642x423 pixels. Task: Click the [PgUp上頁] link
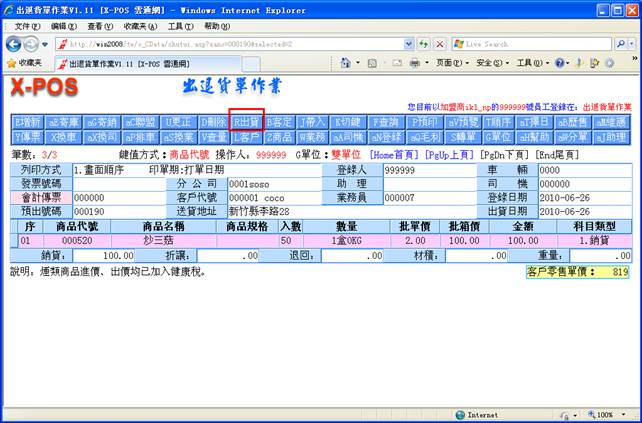[x=449, y=156]
